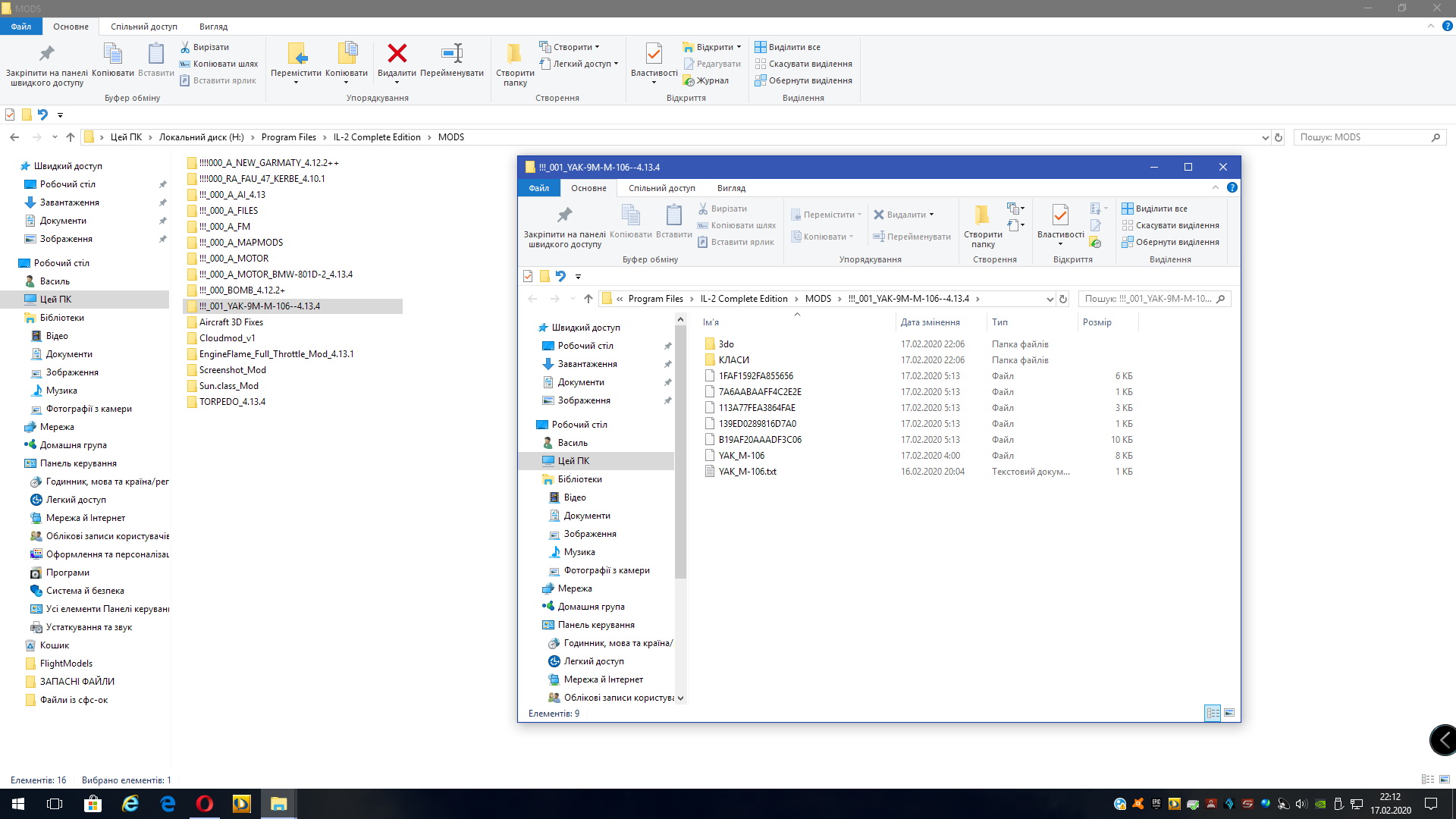This screenshot has height=819, width=1456.
Task: Open the Create (Створити) dropdown in main ribbon
Action: point(572,47)
